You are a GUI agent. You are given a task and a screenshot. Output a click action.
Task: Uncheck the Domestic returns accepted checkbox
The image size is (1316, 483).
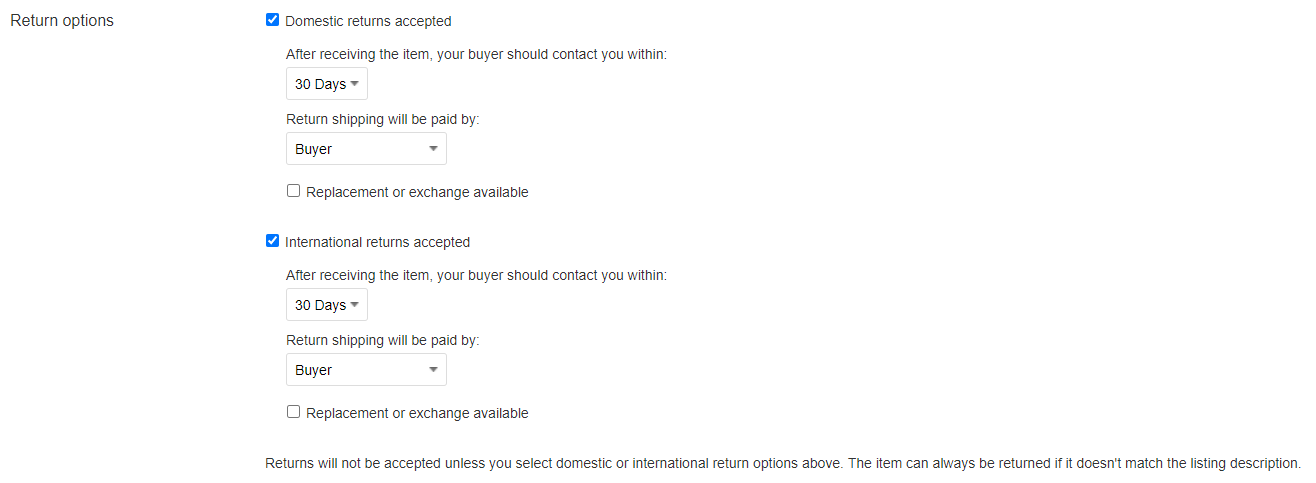[x=272, y=20]
